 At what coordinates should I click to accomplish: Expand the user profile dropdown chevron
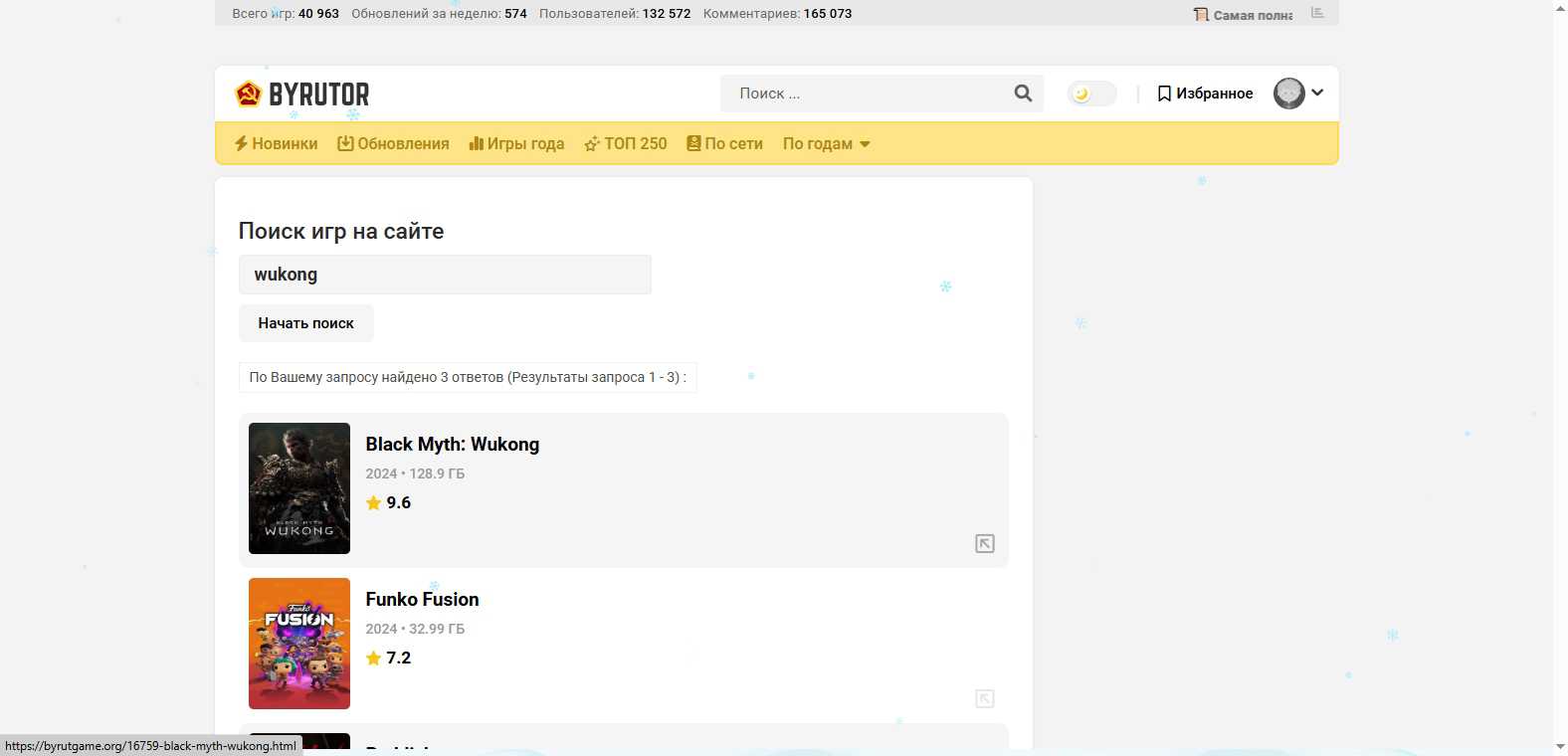(1317, 93)
